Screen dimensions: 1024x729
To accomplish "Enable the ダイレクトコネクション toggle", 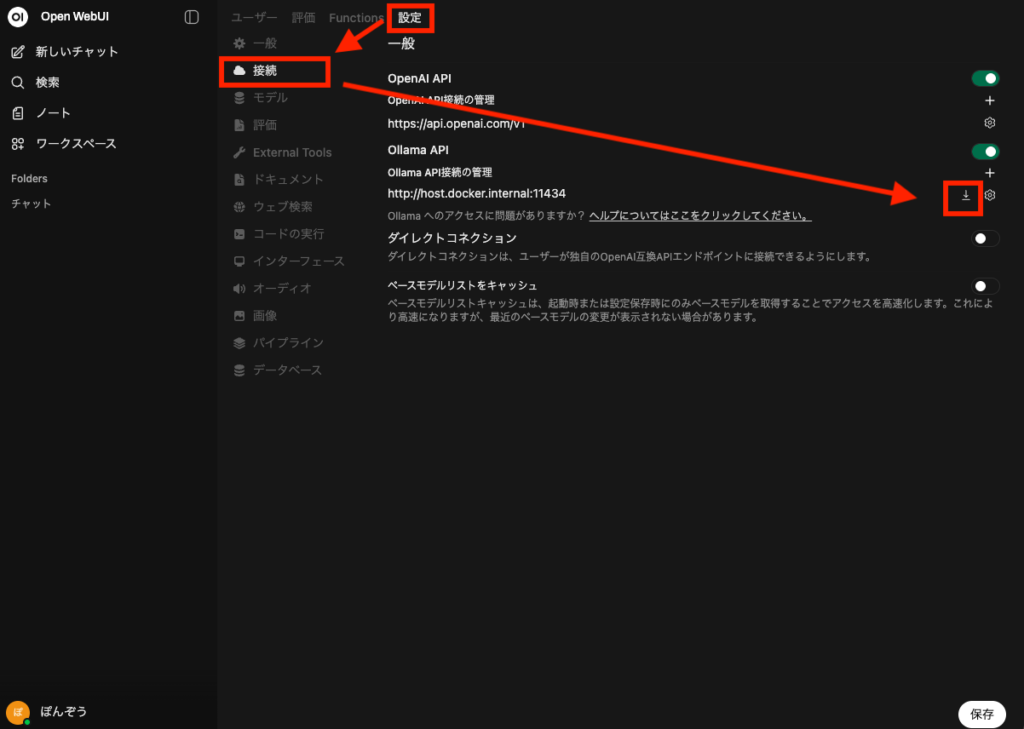I will coord(985,238).
